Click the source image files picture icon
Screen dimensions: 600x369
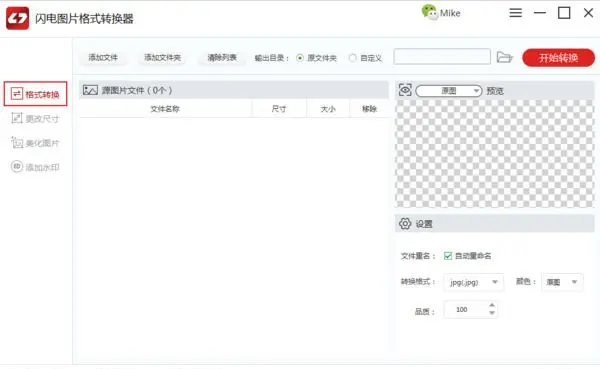click(90, 90)
